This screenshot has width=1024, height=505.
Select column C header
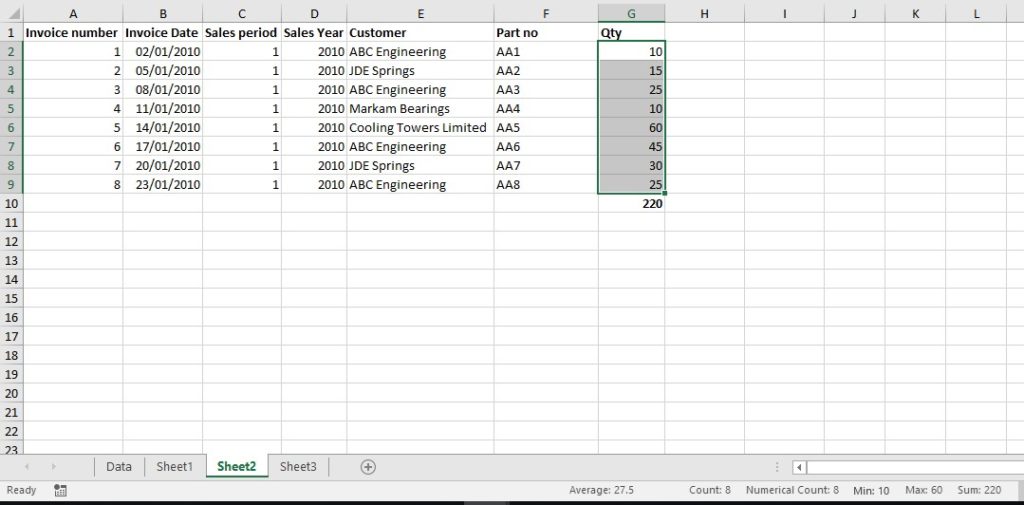pyautogui.click(x=242, y=13)
